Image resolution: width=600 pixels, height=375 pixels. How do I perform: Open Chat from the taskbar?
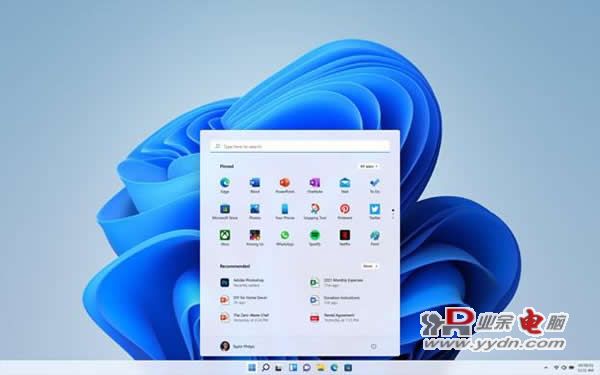point(307,368)
